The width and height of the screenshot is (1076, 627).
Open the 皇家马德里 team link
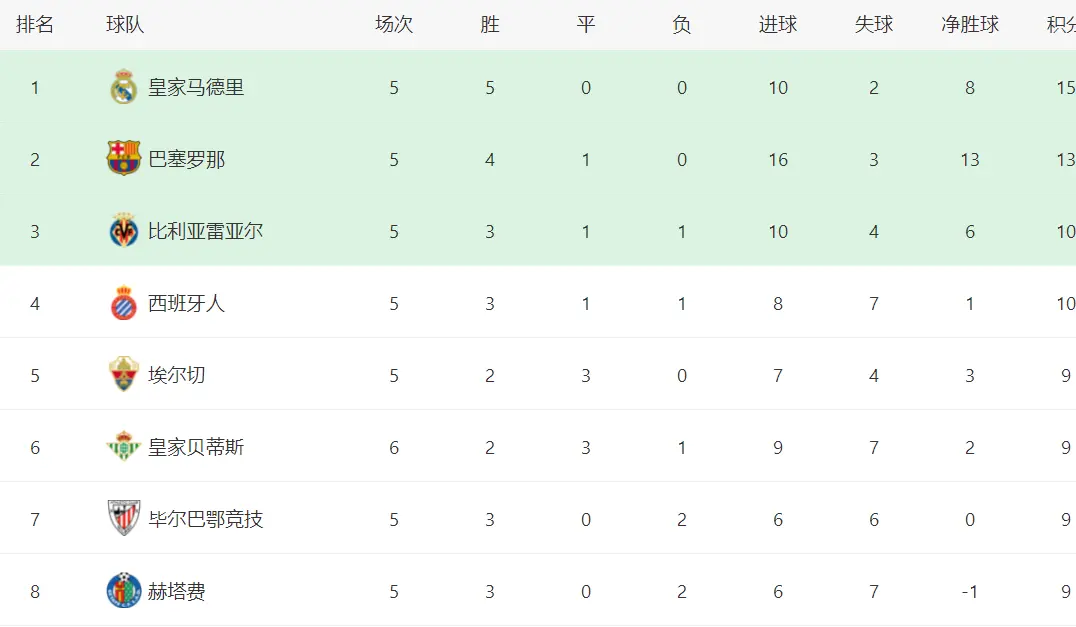196,88
